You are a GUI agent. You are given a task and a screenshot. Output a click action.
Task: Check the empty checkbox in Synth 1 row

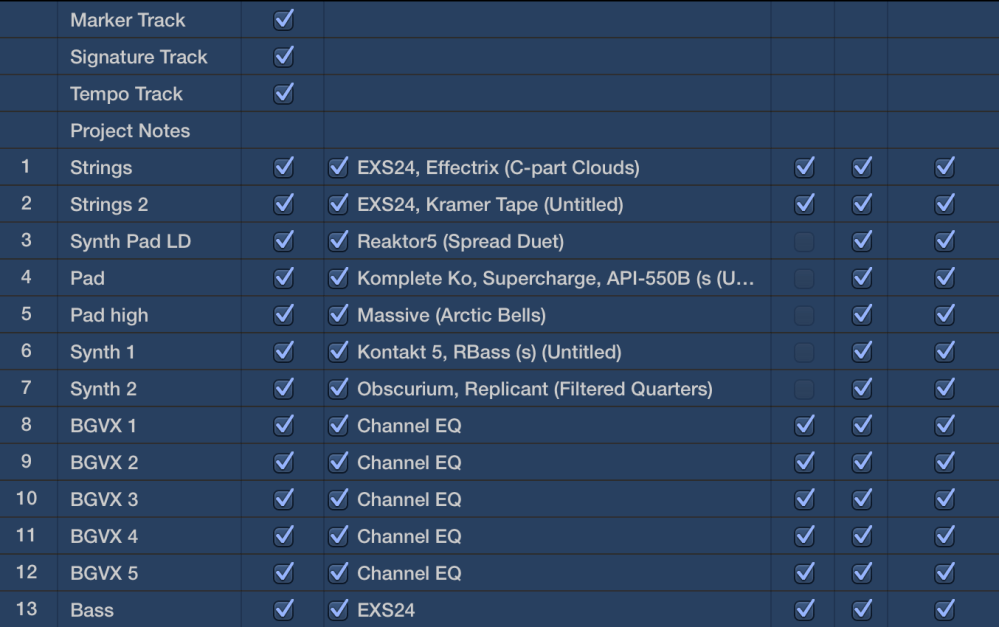click(804, 352)
